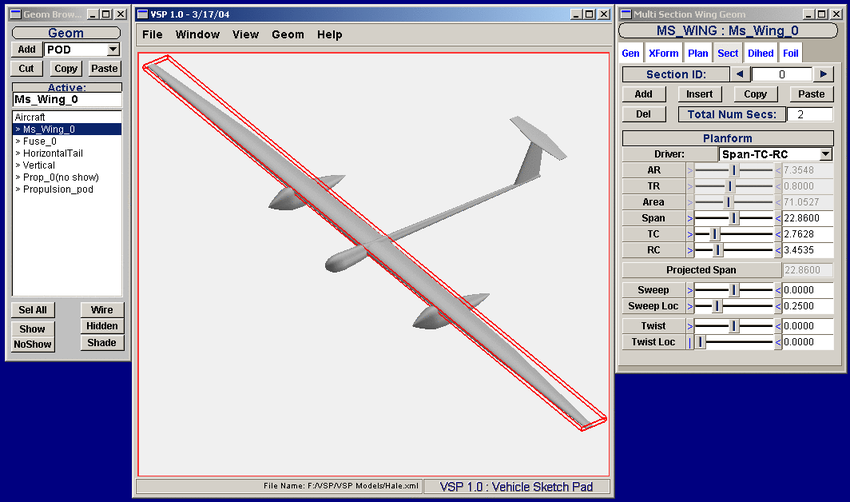Click the Span slider increase arrow
This screenshot has width=850, height=502.
pos(778,218)
